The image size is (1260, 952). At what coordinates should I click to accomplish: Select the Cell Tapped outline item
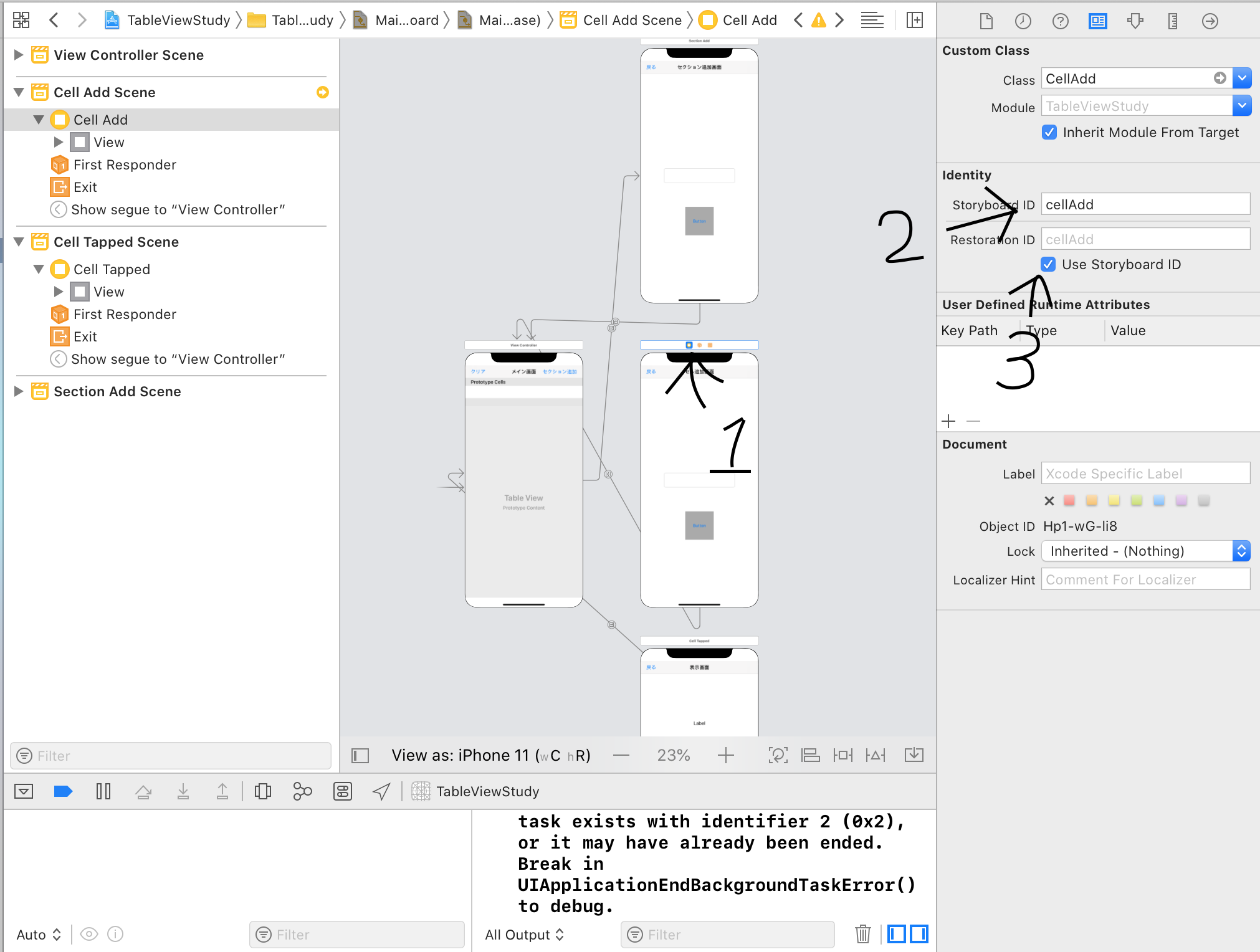coord(112,269)
